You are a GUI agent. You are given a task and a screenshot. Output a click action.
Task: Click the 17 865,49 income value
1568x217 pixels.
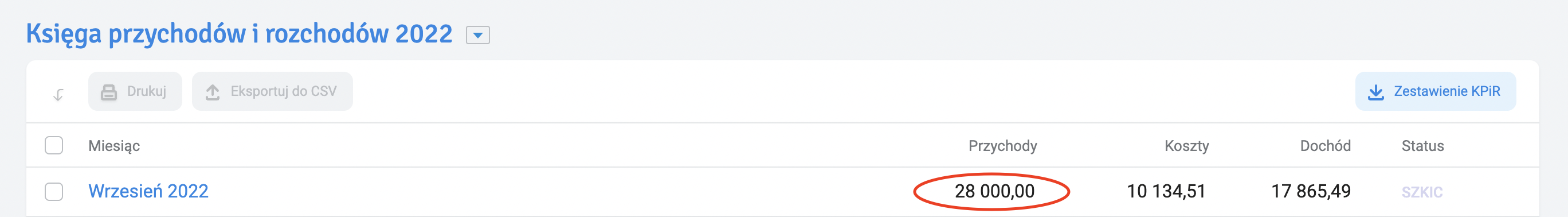click(x=1311, y=191)
